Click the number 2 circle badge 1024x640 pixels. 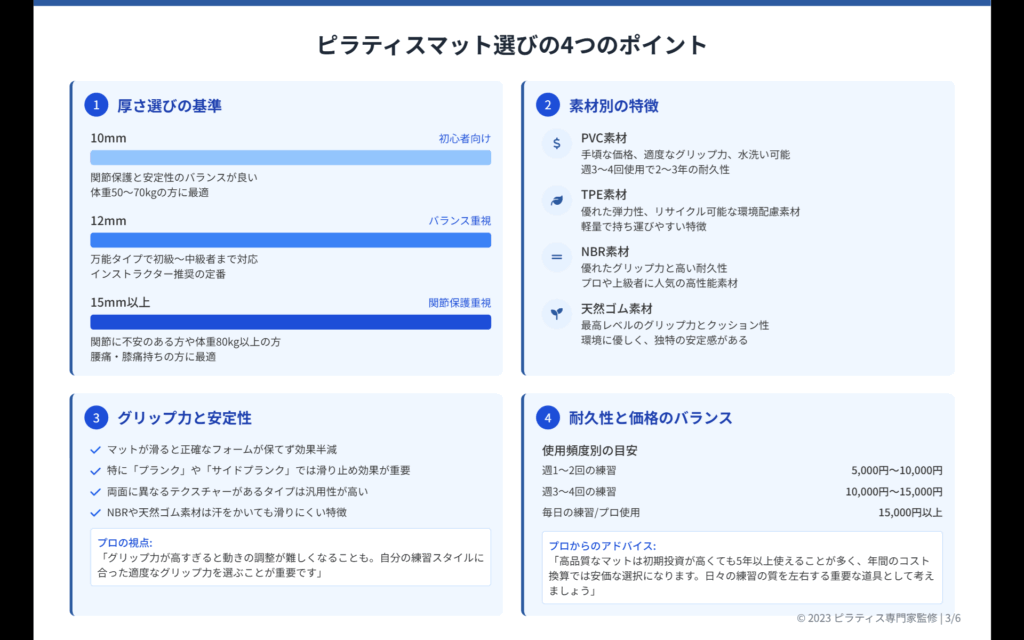(x=548, y=105)
